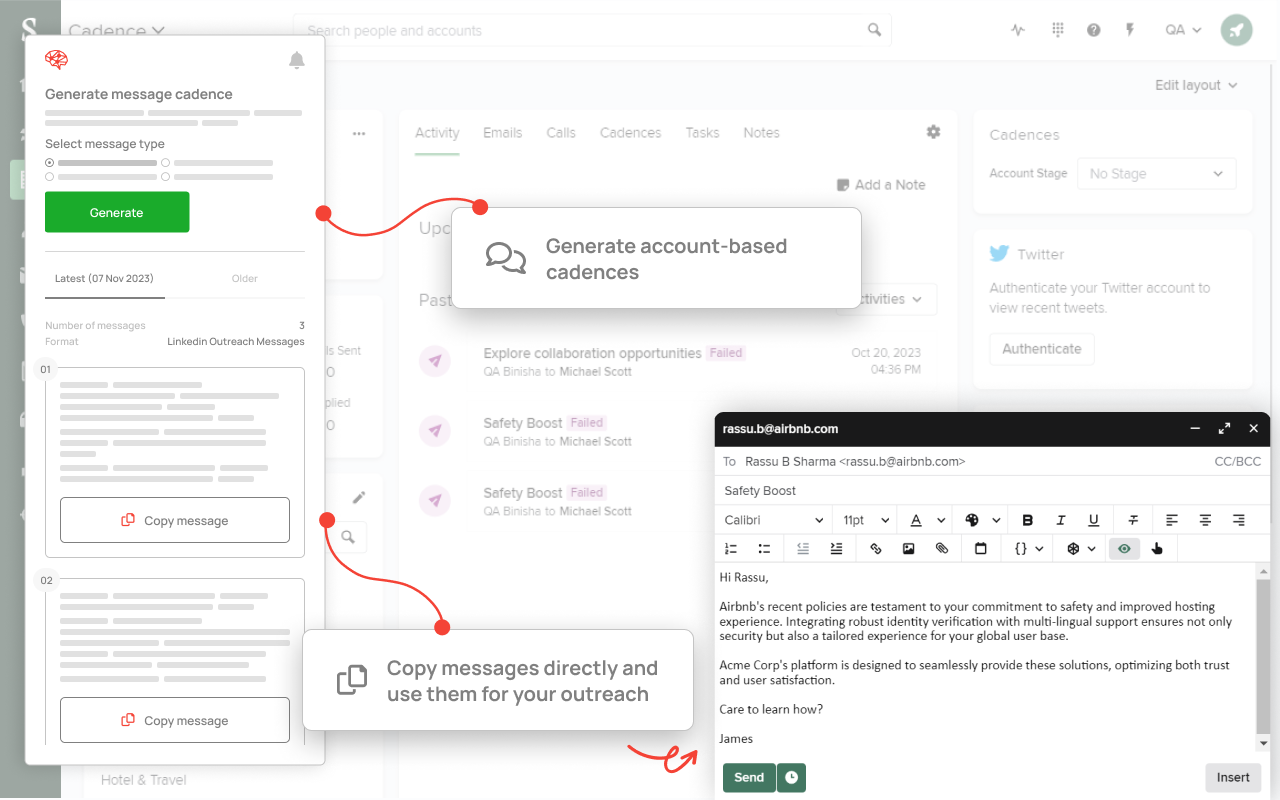Switch to the Notes tab

(x=761, y=133)
